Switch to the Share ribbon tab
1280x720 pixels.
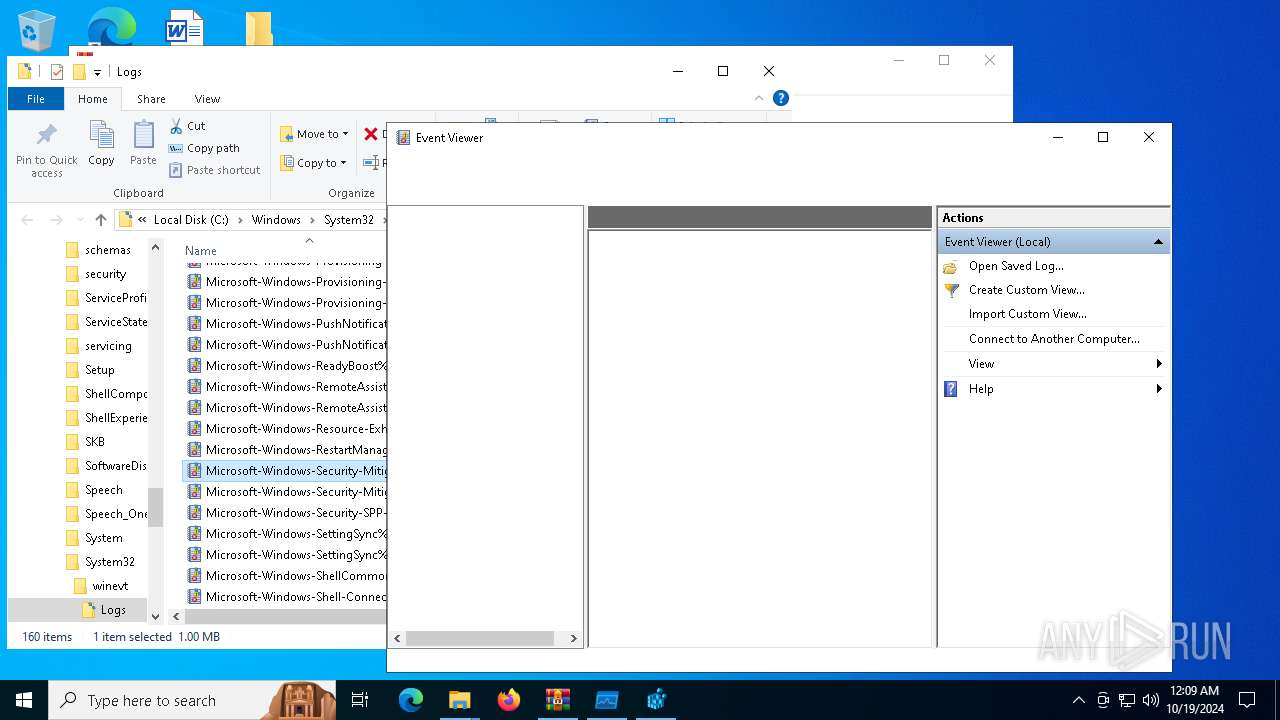point(151,99)
